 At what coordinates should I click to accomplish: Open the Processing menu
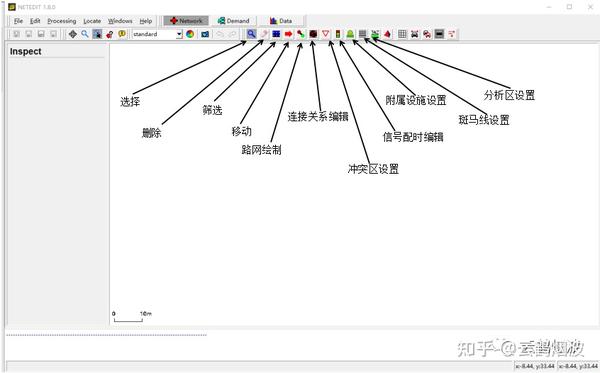click(62, 21)
